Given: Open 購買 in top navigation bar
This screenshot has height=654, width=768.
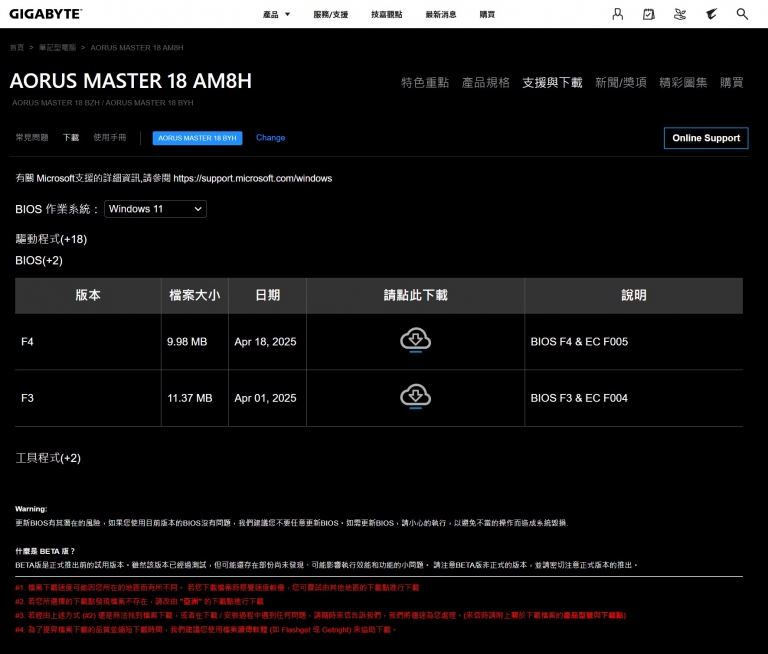Looking at the screenshot, I should (x=487, y=15).
